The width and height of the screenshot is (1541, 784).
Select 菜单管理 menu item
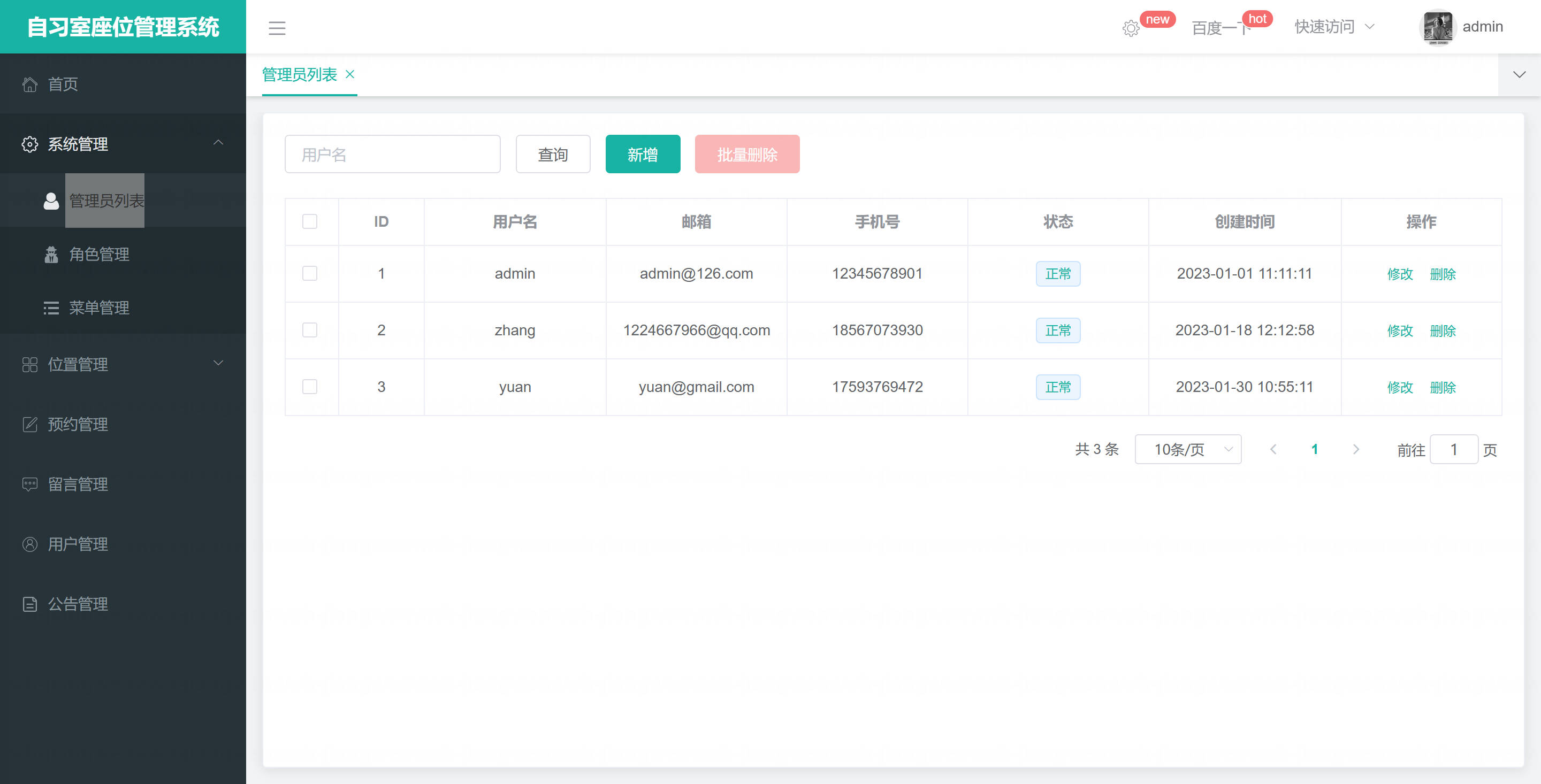click(123, 308)
